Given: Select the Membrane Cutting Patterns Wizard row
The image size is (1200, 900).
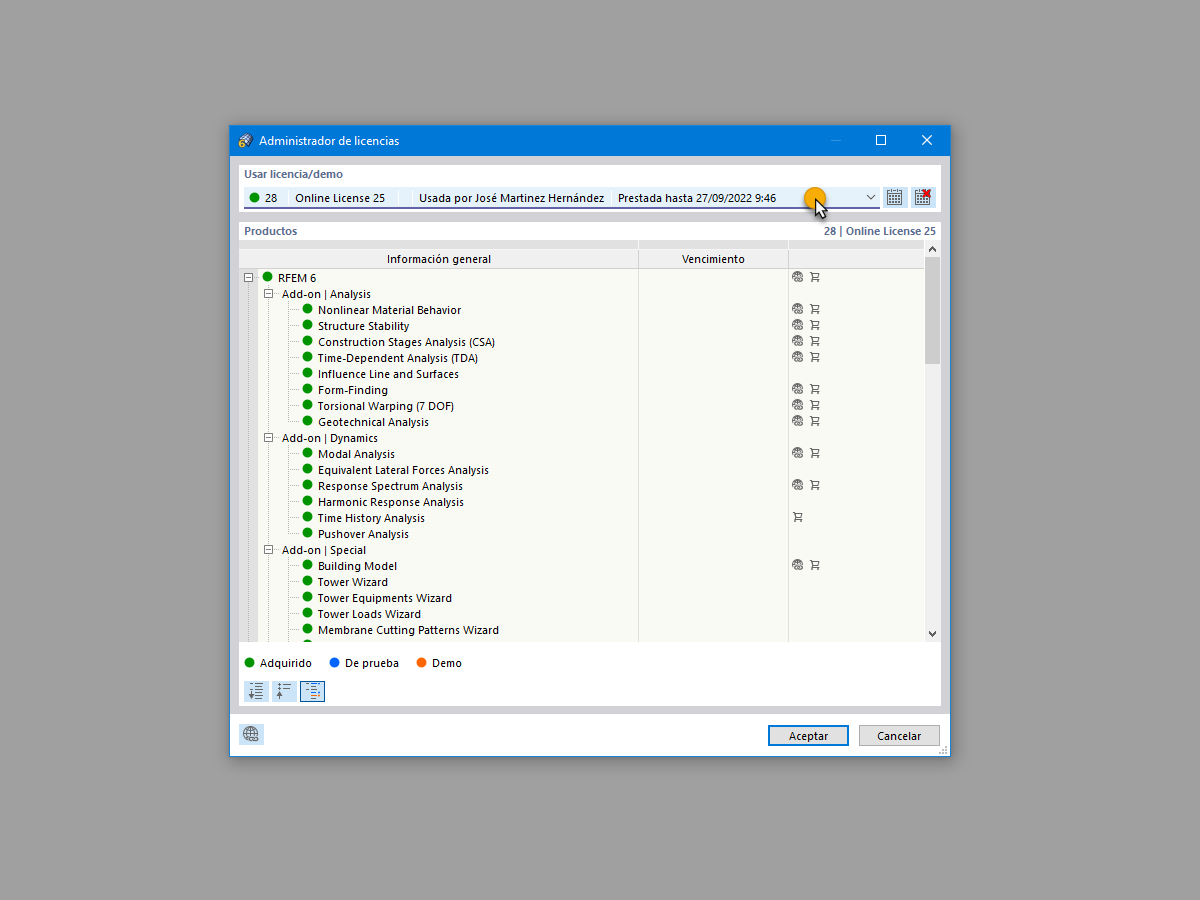Looking at the screenshot, I should click(x=408, y=630).
